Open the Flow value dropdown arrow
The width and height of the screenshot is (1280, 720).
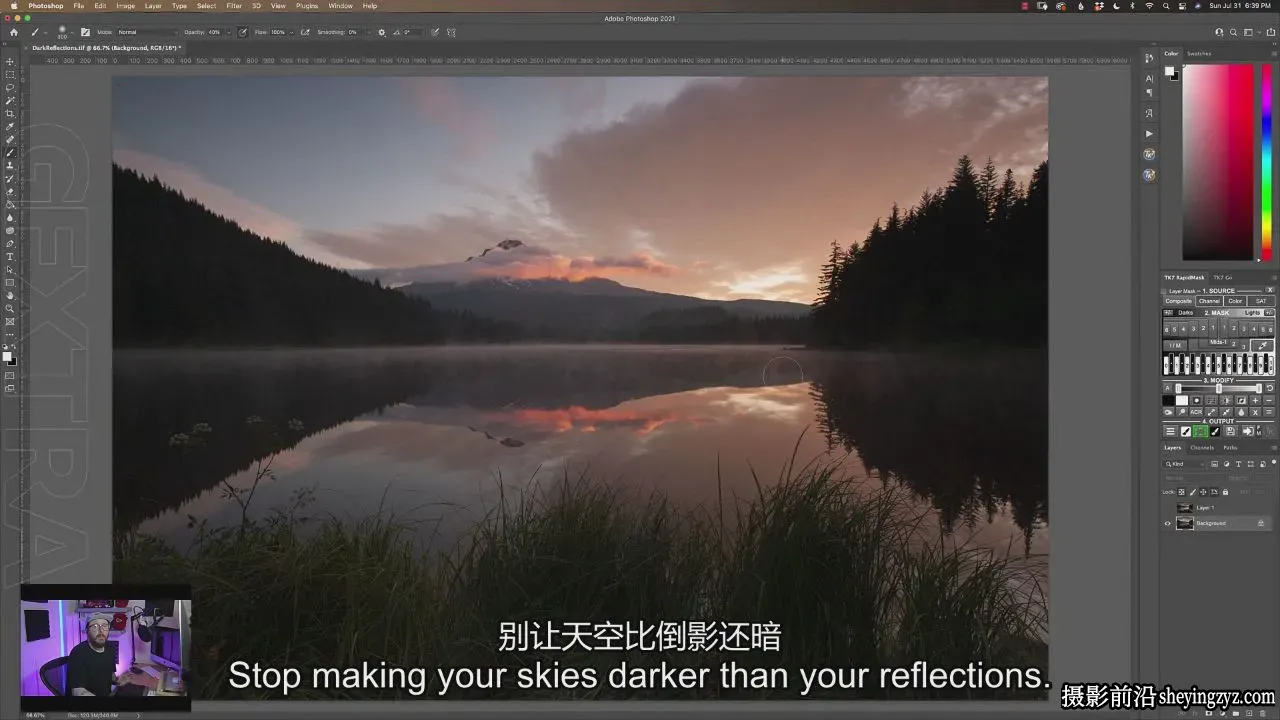291,32
